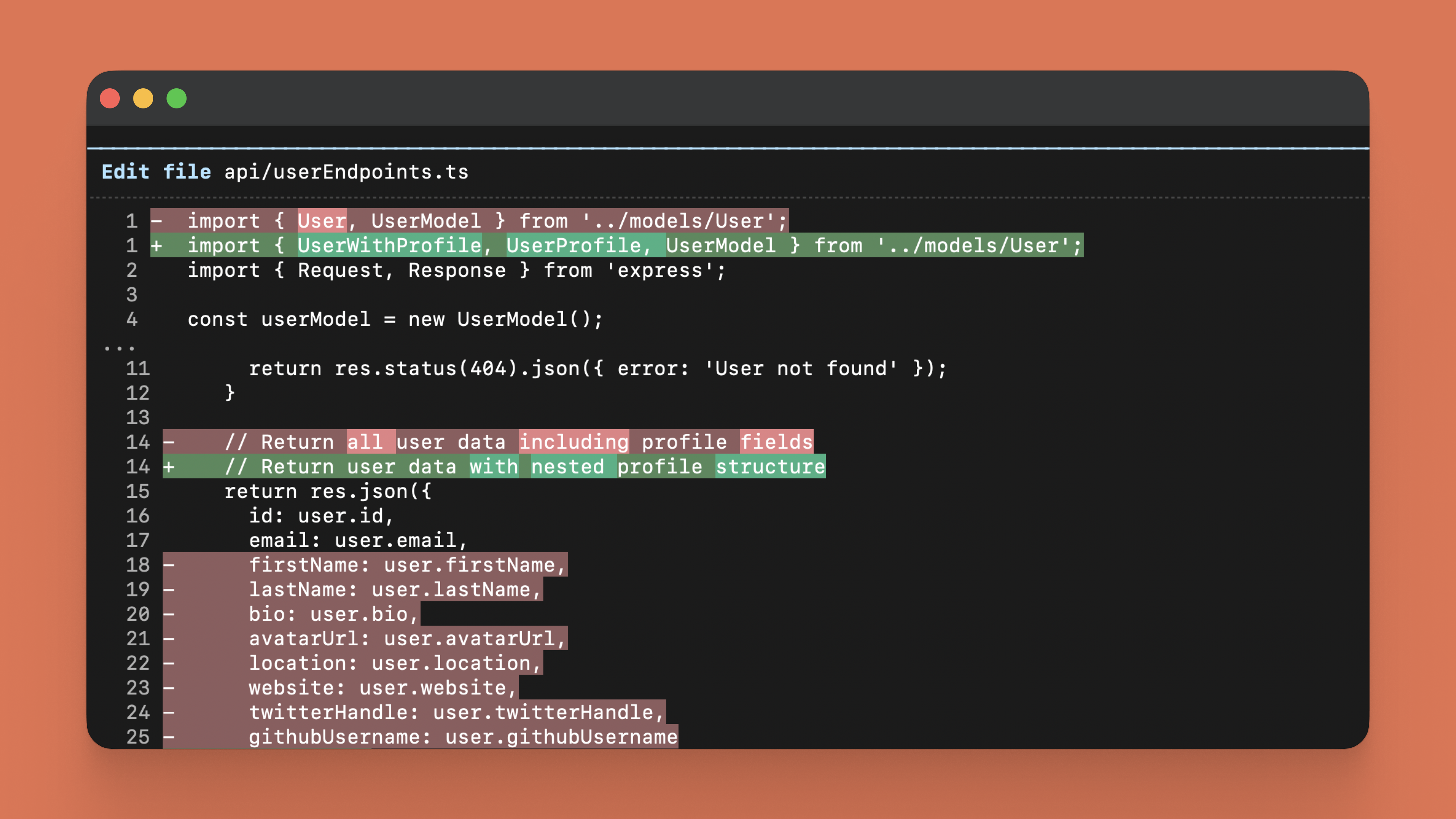Click the api/userEndpoints.ts file path

(346, 171)
